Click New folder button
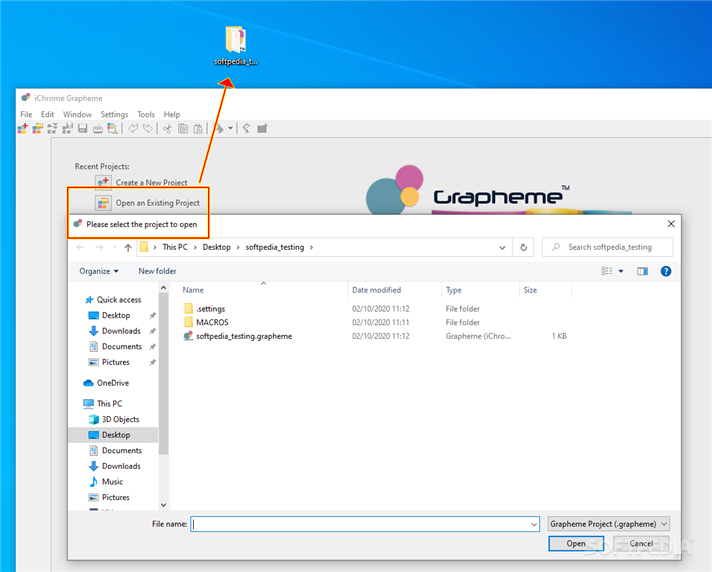Screen dimensions: 712x572 (x=157, y=271)
